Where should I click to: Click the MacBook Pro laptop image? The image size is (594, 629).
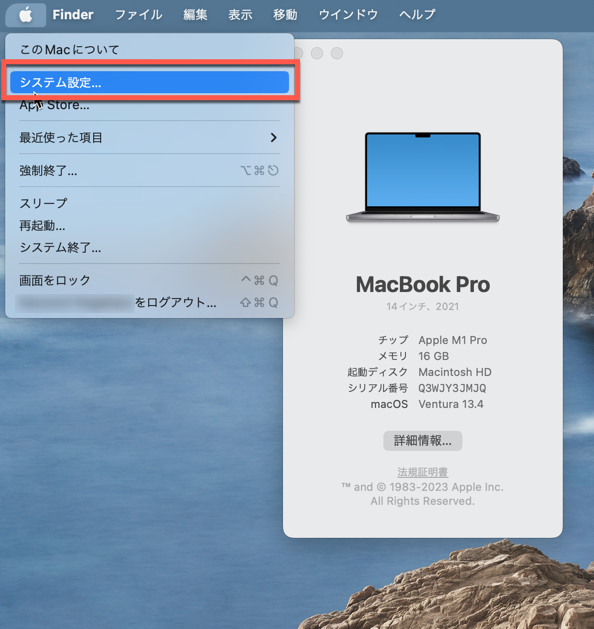tap(423, 177)
